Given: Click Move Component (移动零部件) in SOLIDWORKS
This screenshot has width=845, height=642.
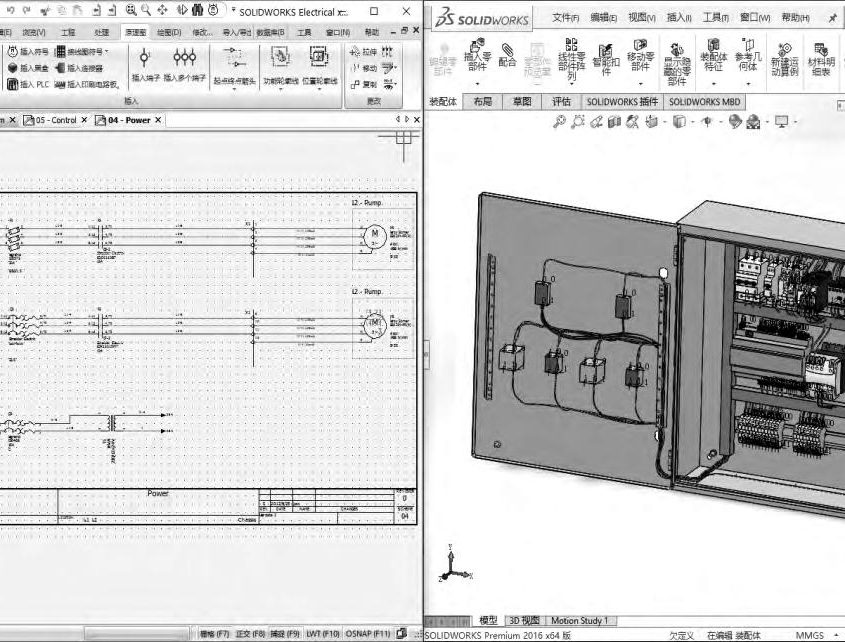Looking at the screenshot, I should pos(640,56).
